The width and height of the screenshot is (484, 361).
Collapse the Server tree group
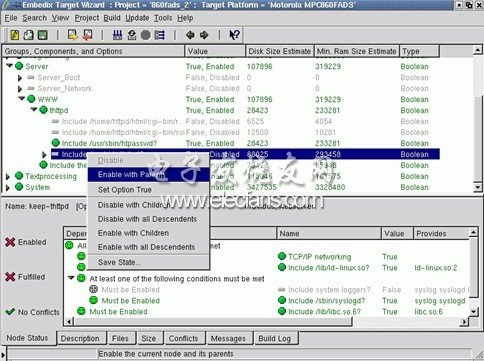pyautogui.click(x=9, y=66)
